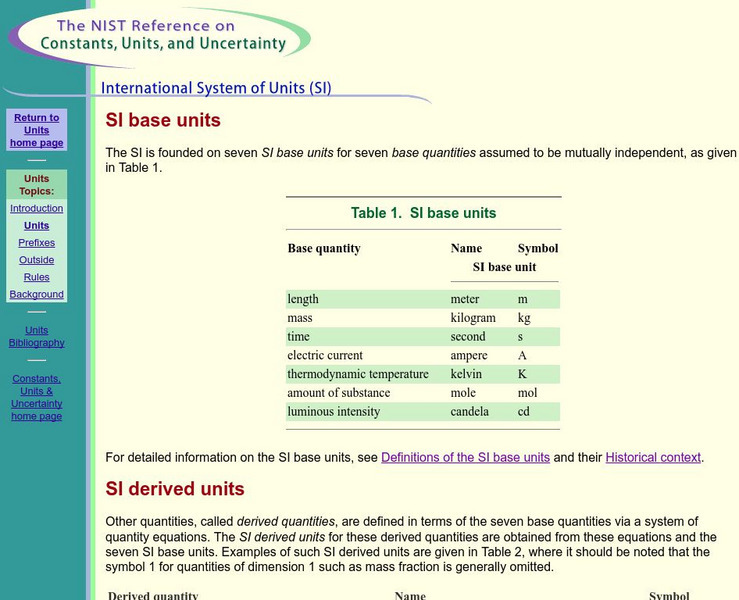Click the amount of substance cell
Image resolution: width=739 pixels, height=600 pixels.
pos(339,393)
